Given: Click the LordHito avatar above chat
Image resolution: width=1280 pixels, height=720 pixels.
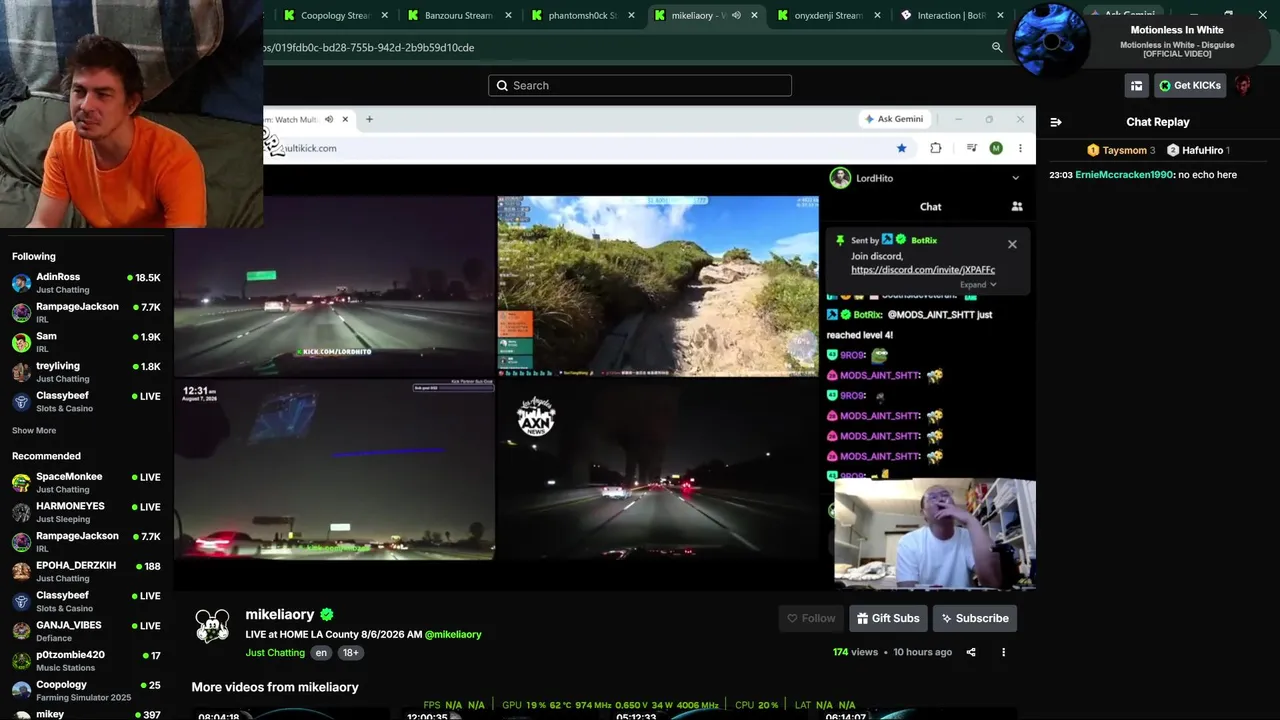Looking at the screenshot, I should (x=840, y=178).
